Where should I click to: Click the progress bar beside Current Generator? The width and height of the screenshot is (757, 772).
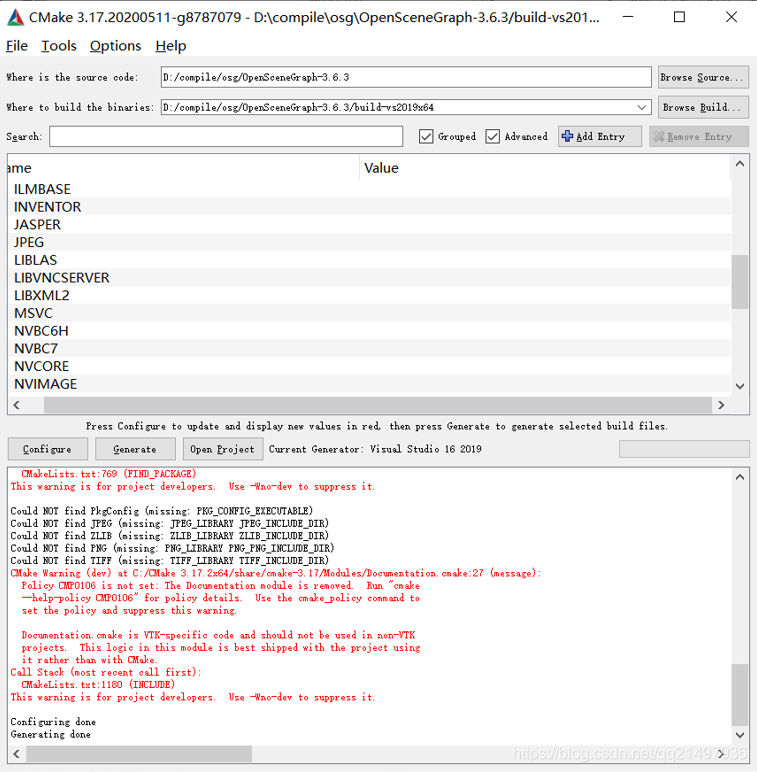coord(684,449)
